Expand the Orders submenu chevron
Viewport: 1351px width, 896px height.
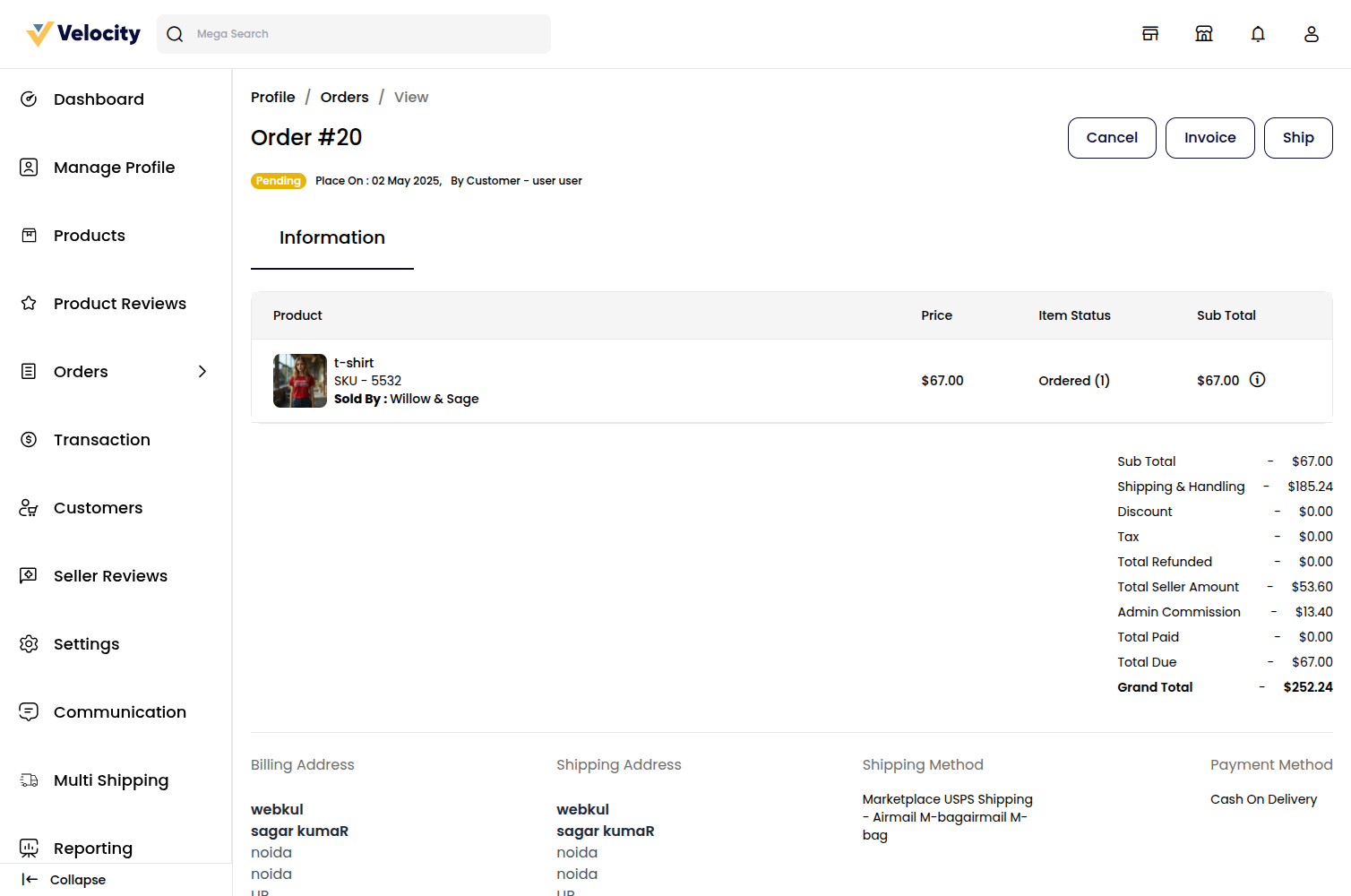pos(202,372)
